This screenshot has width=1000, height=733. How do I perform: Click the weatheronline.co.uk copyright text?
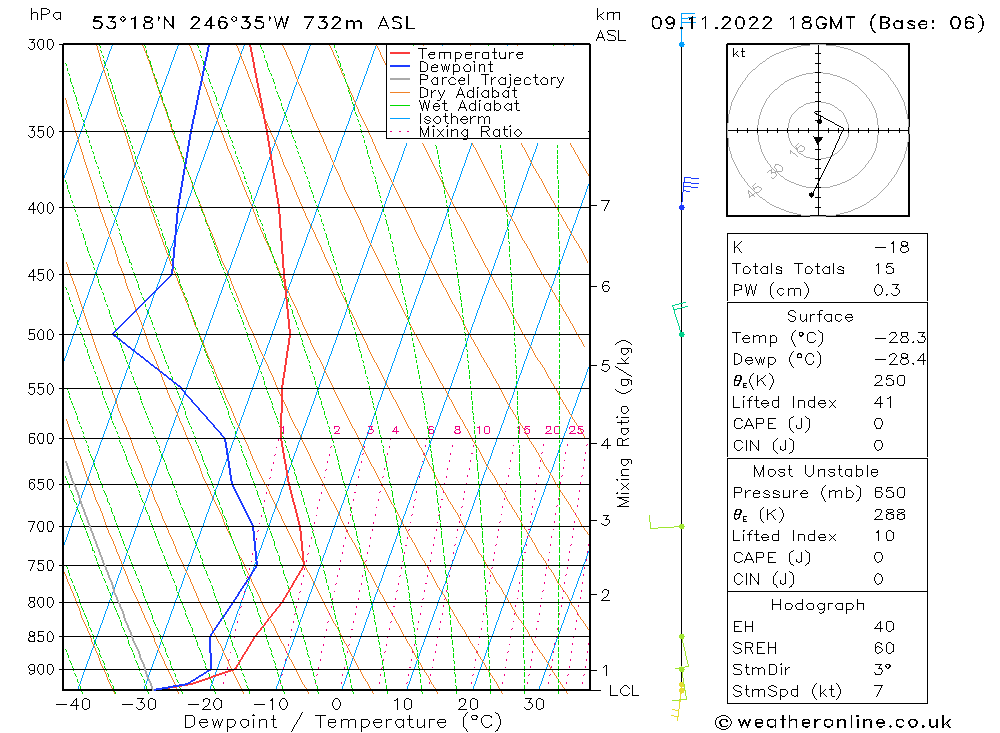pos(833,722)
